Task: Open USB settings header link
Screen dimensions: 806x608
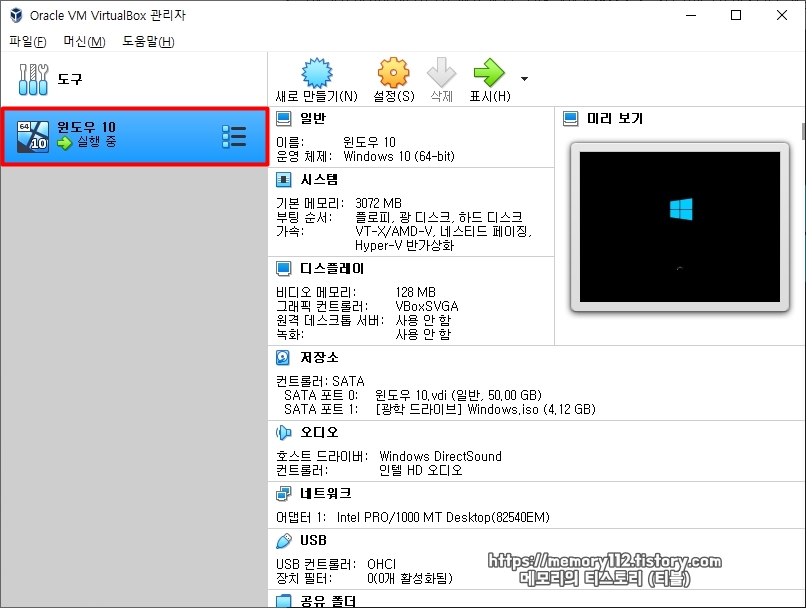Action: [313, 541]
